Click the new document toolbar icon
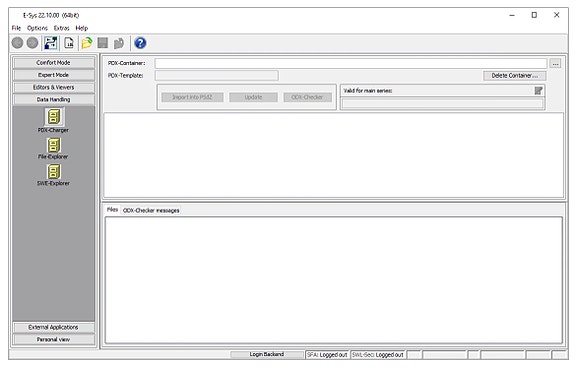Screen dimensions: 575x368 click(69, 43)
